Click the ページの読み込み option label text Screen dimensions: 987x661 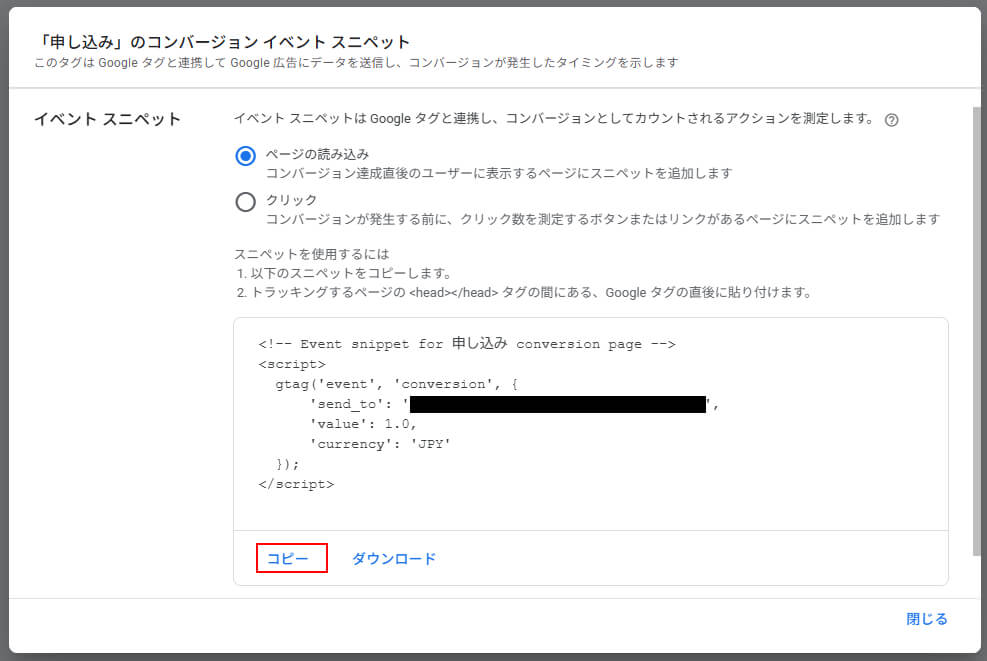coord(317,154)
